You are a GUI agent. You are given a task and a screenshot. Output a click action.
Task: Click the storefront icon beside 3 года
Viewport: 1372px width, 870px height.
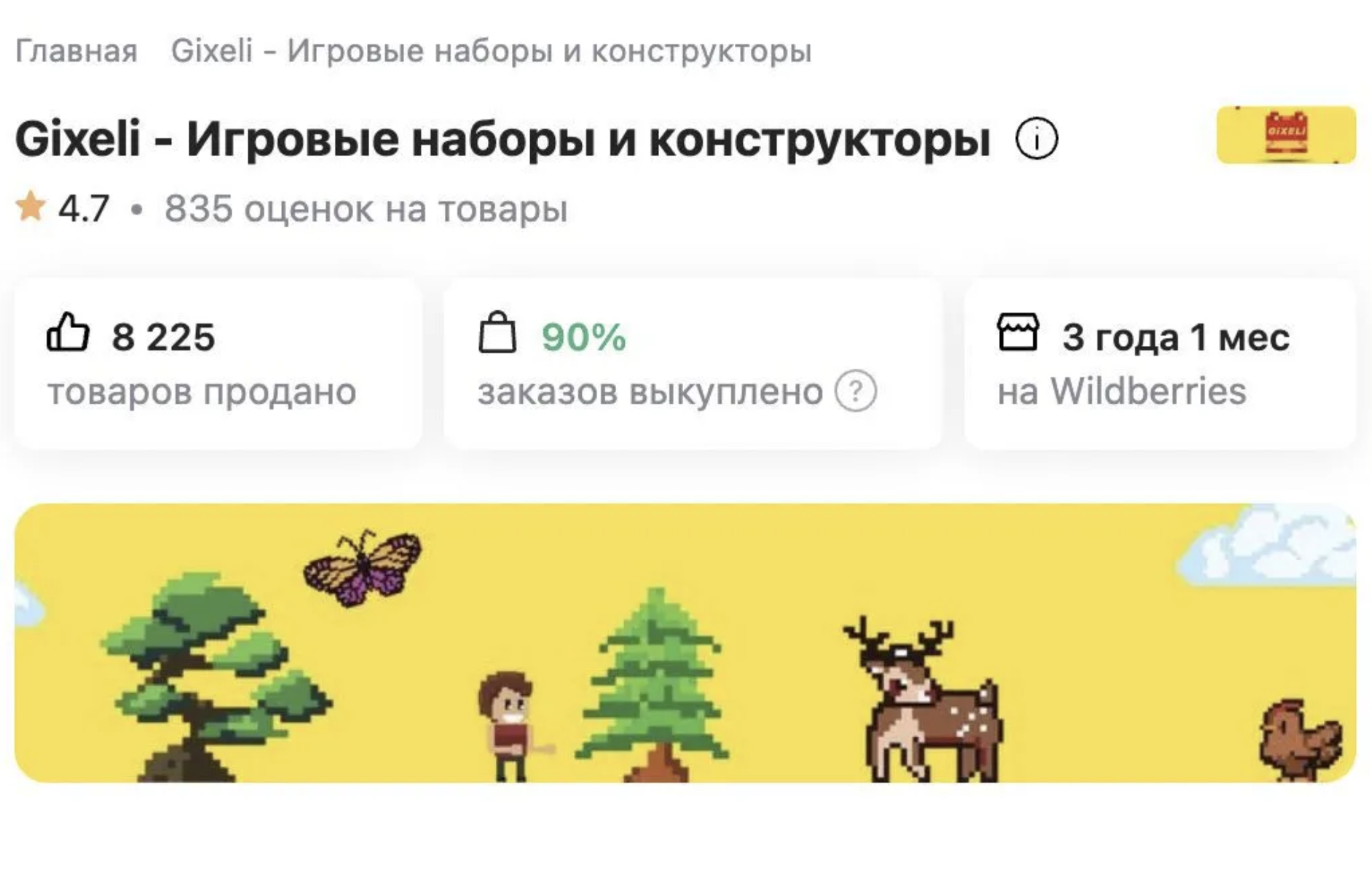pyautogui.click(x=1017, y=332)
